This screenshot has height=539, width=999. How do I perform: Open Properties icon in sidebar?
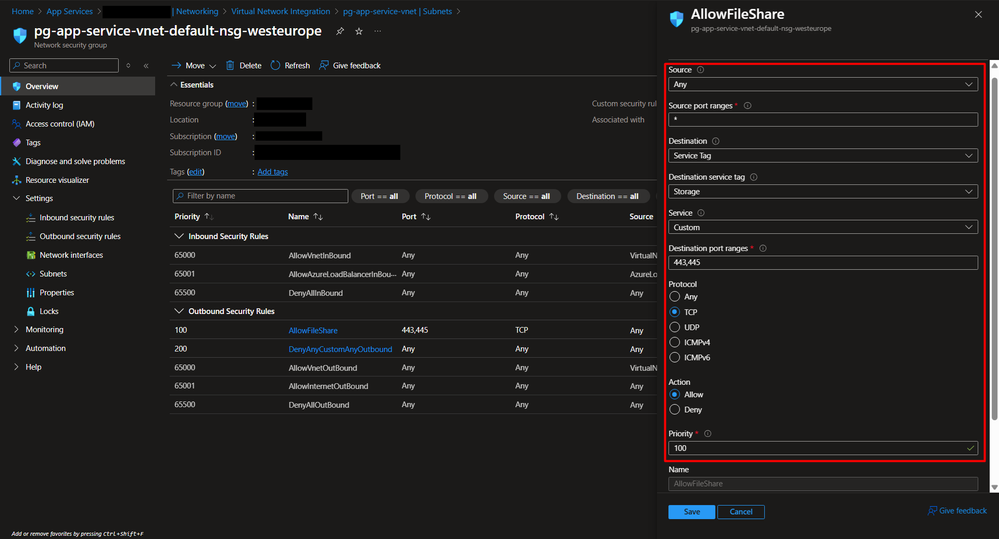click(31, 292)
